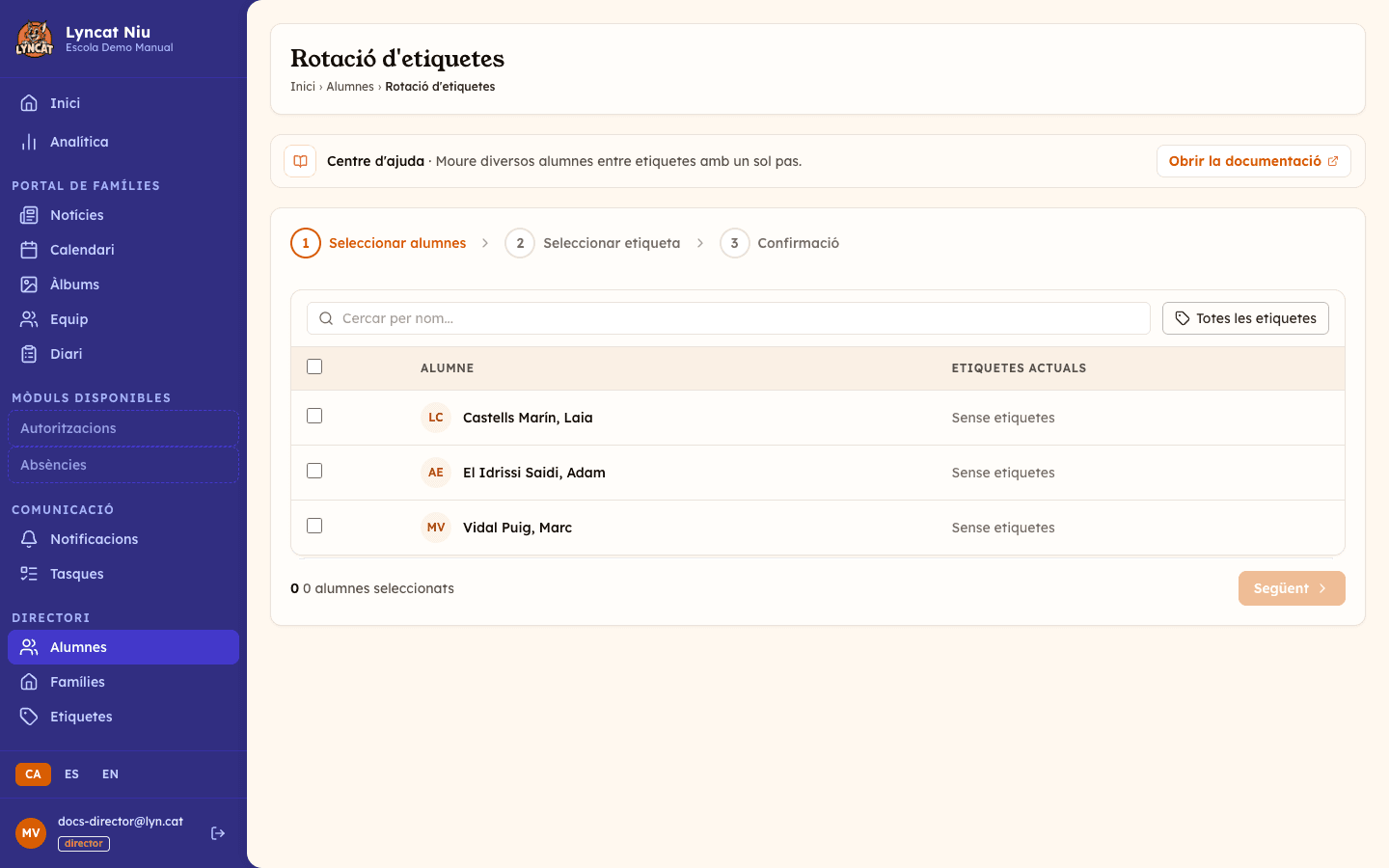Switch language to CA
Image resolution: width=1389 pixels, height=868 pixels.
33,774
